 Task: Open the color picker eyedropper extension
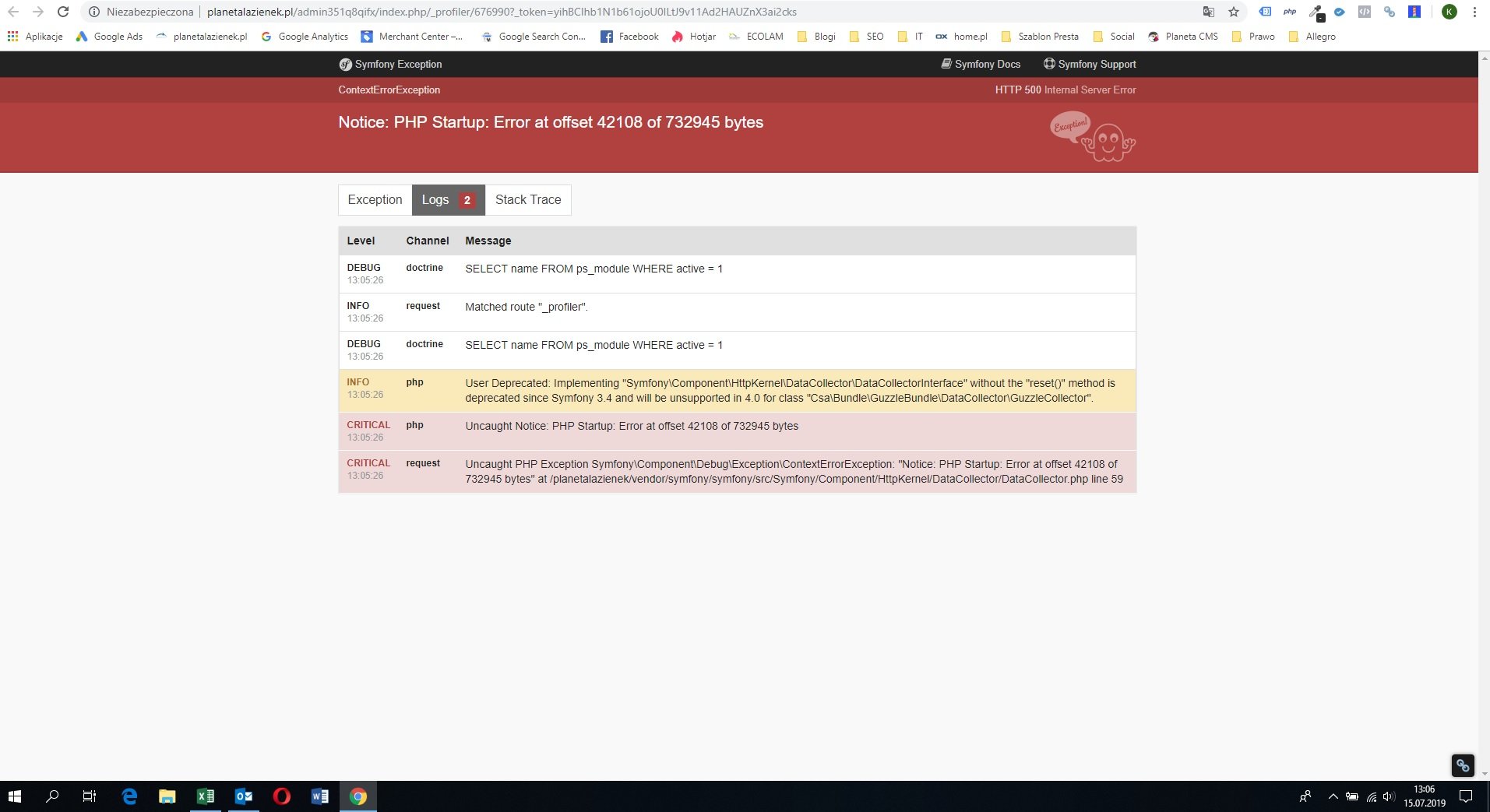[x=1316, y=12]
